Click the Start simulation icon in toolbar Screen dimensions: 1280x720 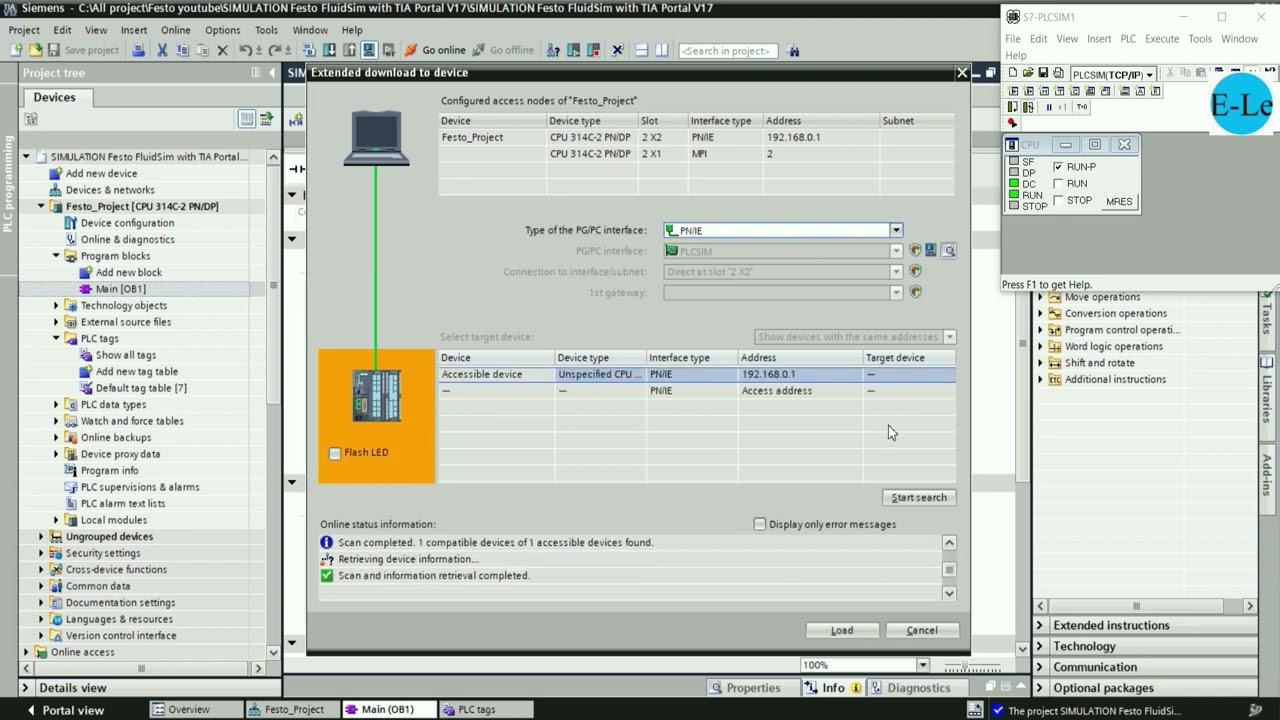click(x=369, y=50)
